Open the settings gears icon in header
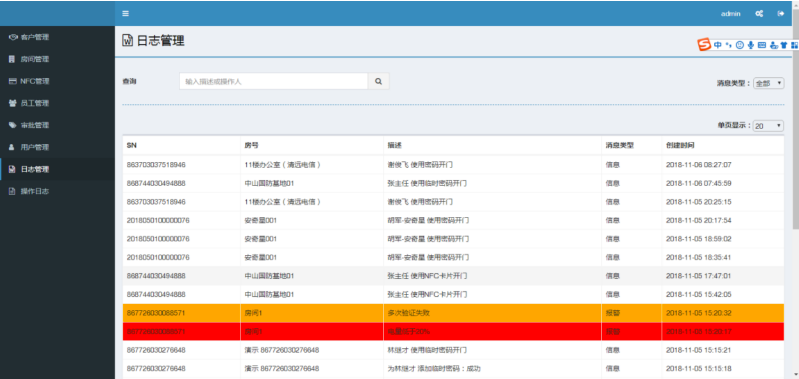 point(759,14)
